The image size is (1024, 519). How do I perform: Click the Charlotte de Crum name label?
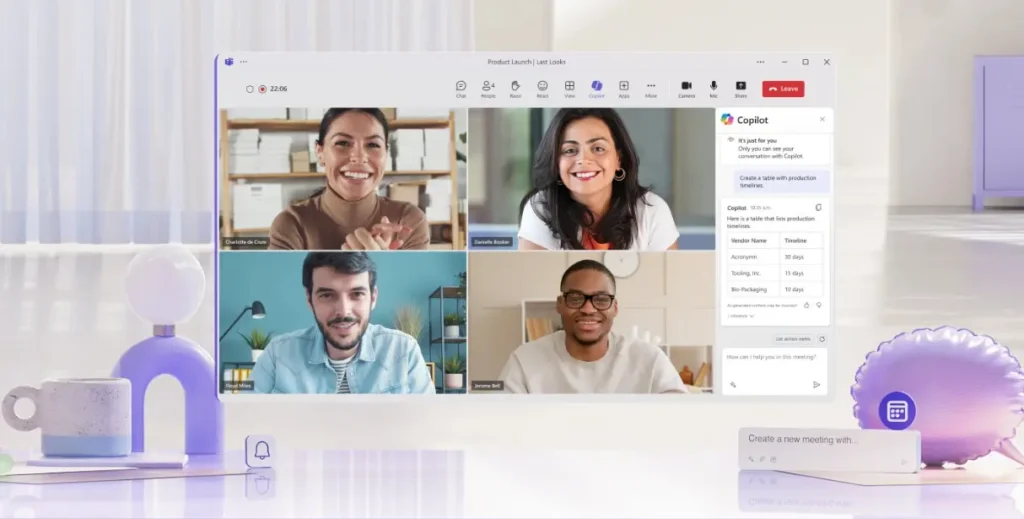pos(246,242)
